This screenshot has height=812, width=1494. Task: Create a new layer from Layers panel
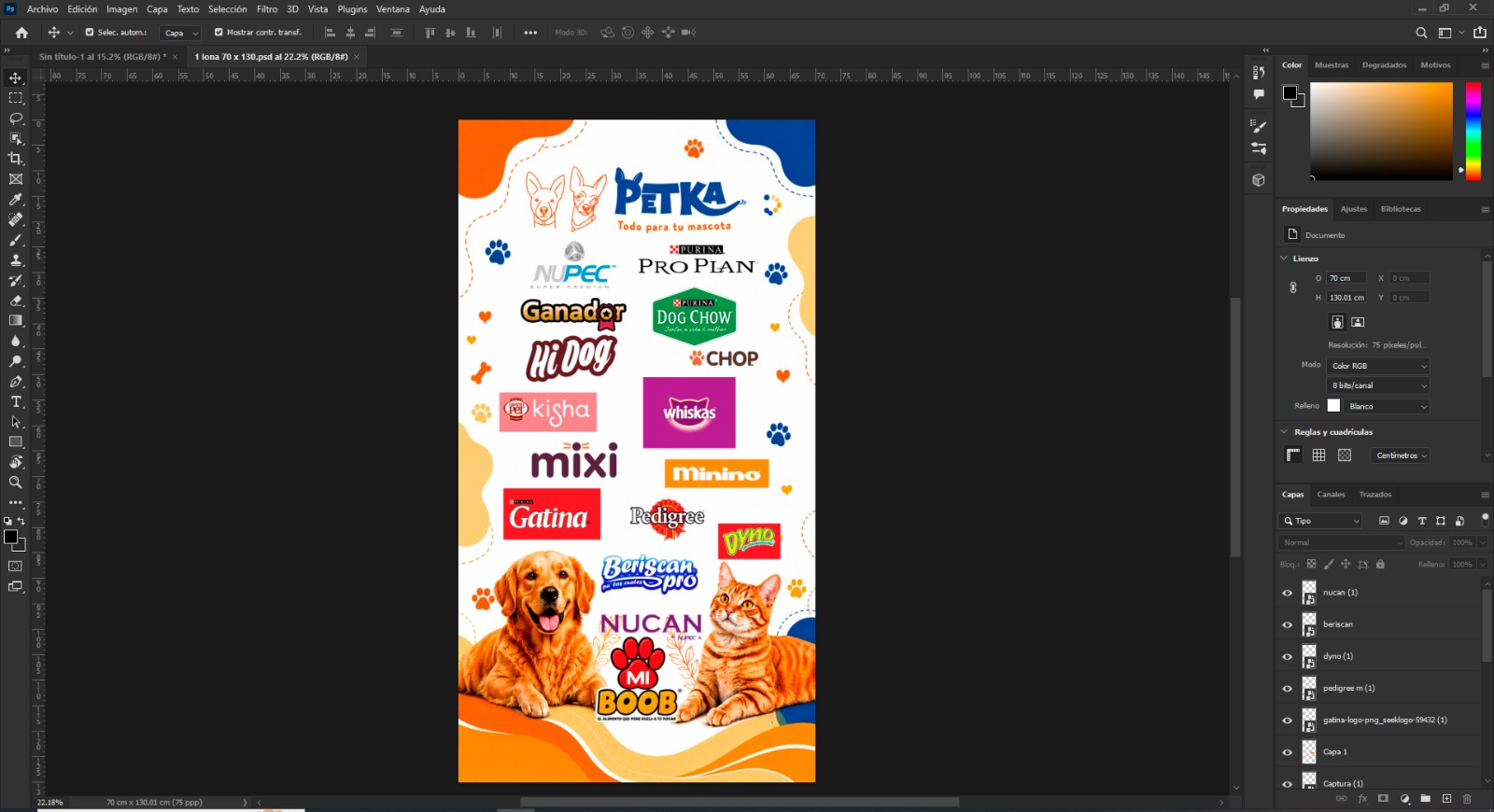tap(1446, 799)
